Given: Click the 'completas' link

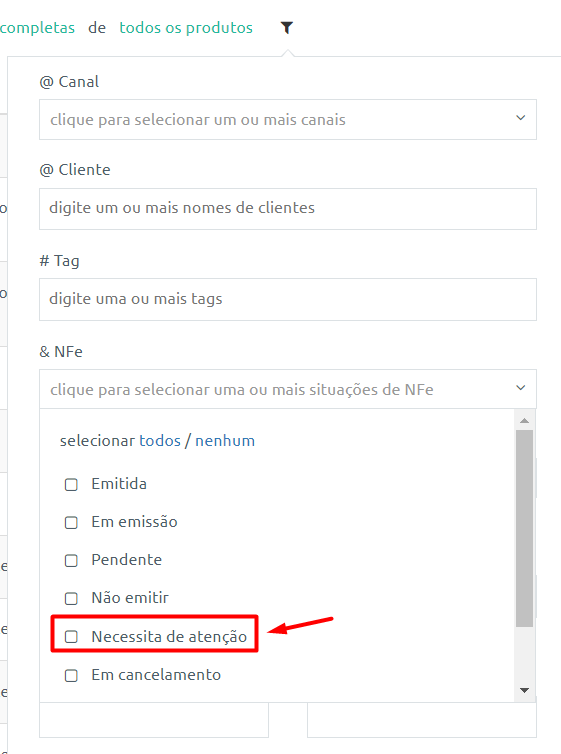Looking at the screenshot, I should click(37, 28).
